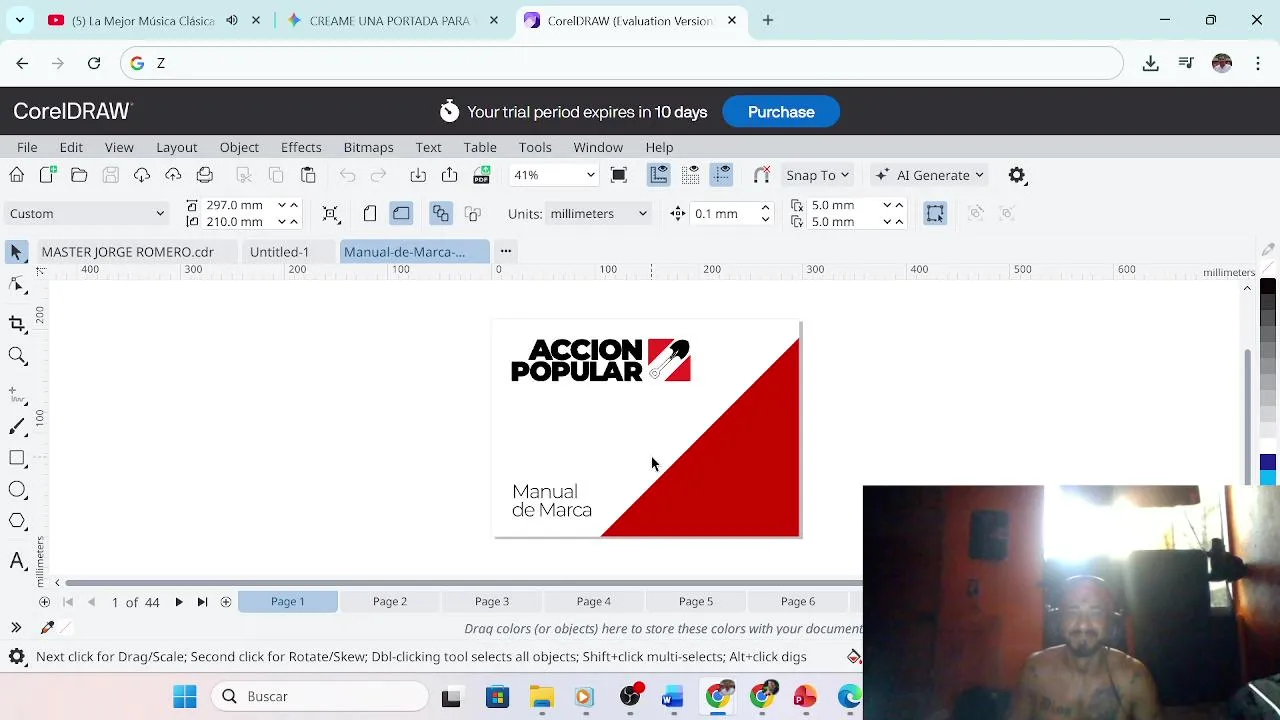Click the Purchase button
This screenshot has height=720, width=1280.
click(x=781, y=112)
